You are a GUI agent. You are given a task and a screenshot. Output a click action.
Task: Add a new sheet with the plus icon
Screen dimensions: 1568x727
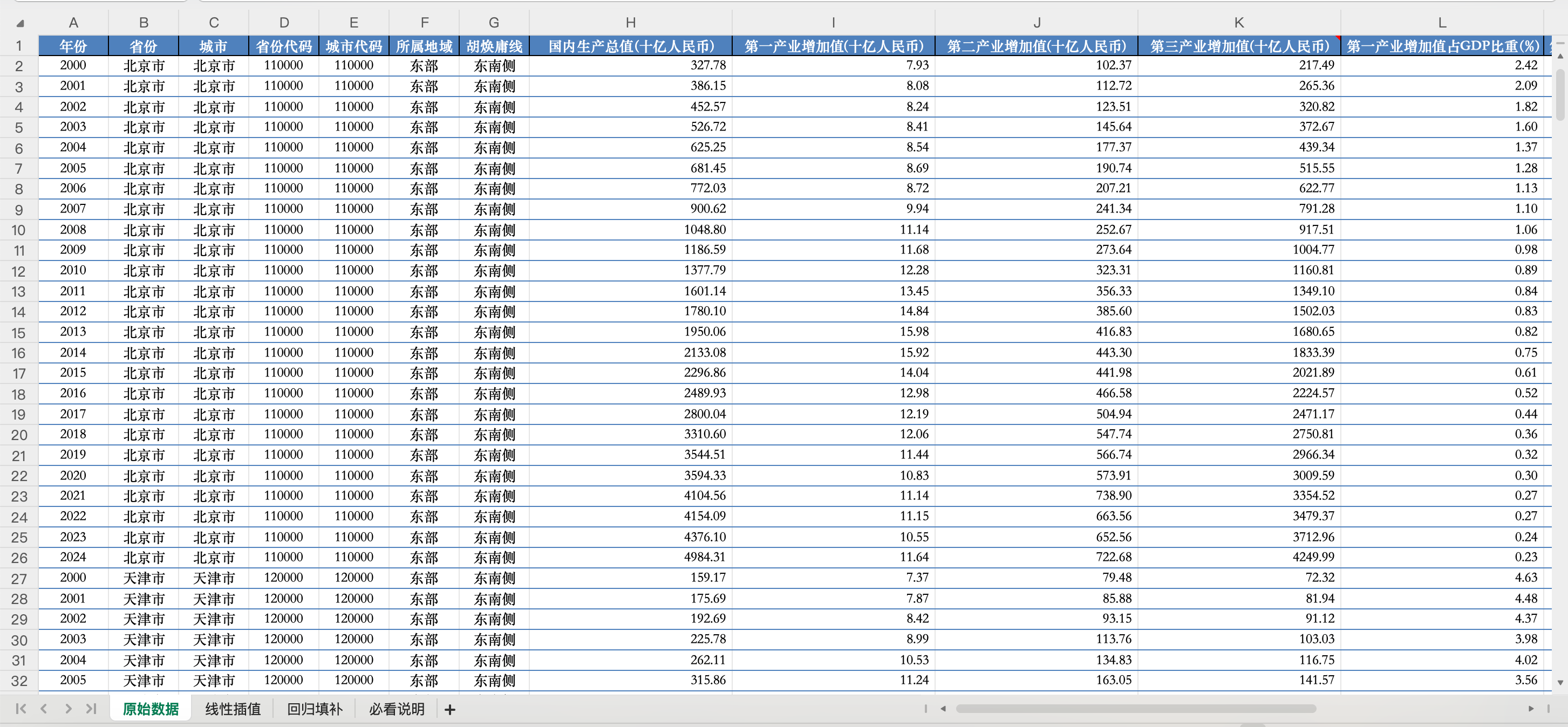point(450,709)
